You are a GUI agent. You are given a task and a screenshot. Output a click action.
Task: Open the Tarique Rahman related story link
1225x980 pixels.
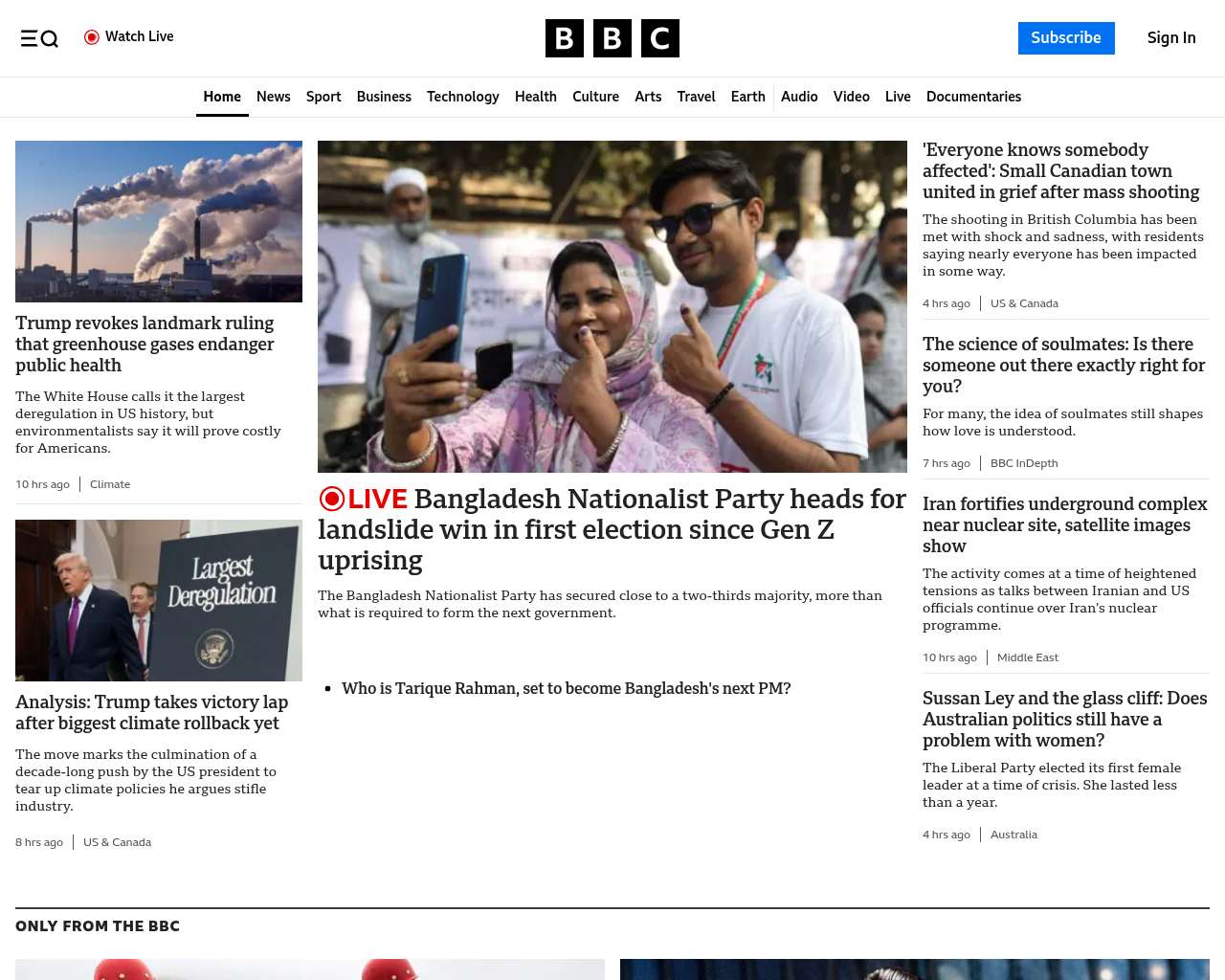pos(566,688)
